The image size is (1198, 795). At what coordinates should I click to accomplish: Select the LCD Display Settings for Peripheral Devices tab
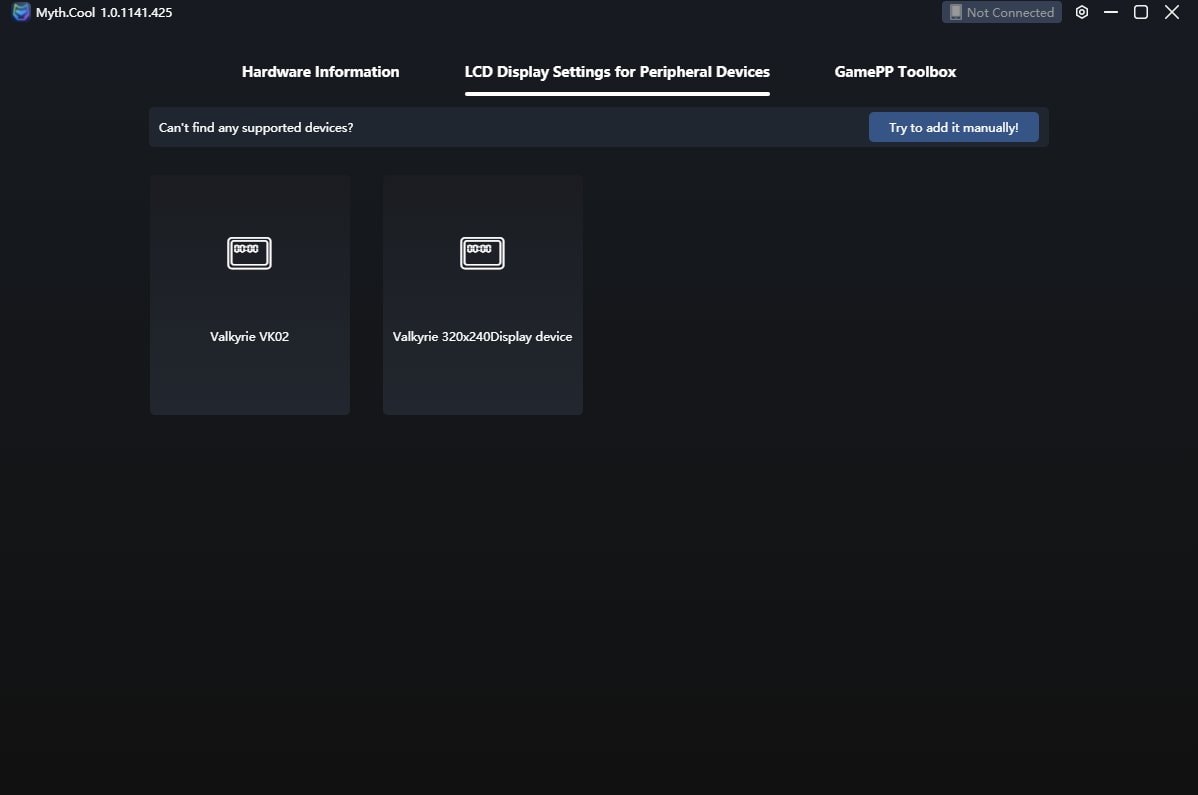[617, 72]
